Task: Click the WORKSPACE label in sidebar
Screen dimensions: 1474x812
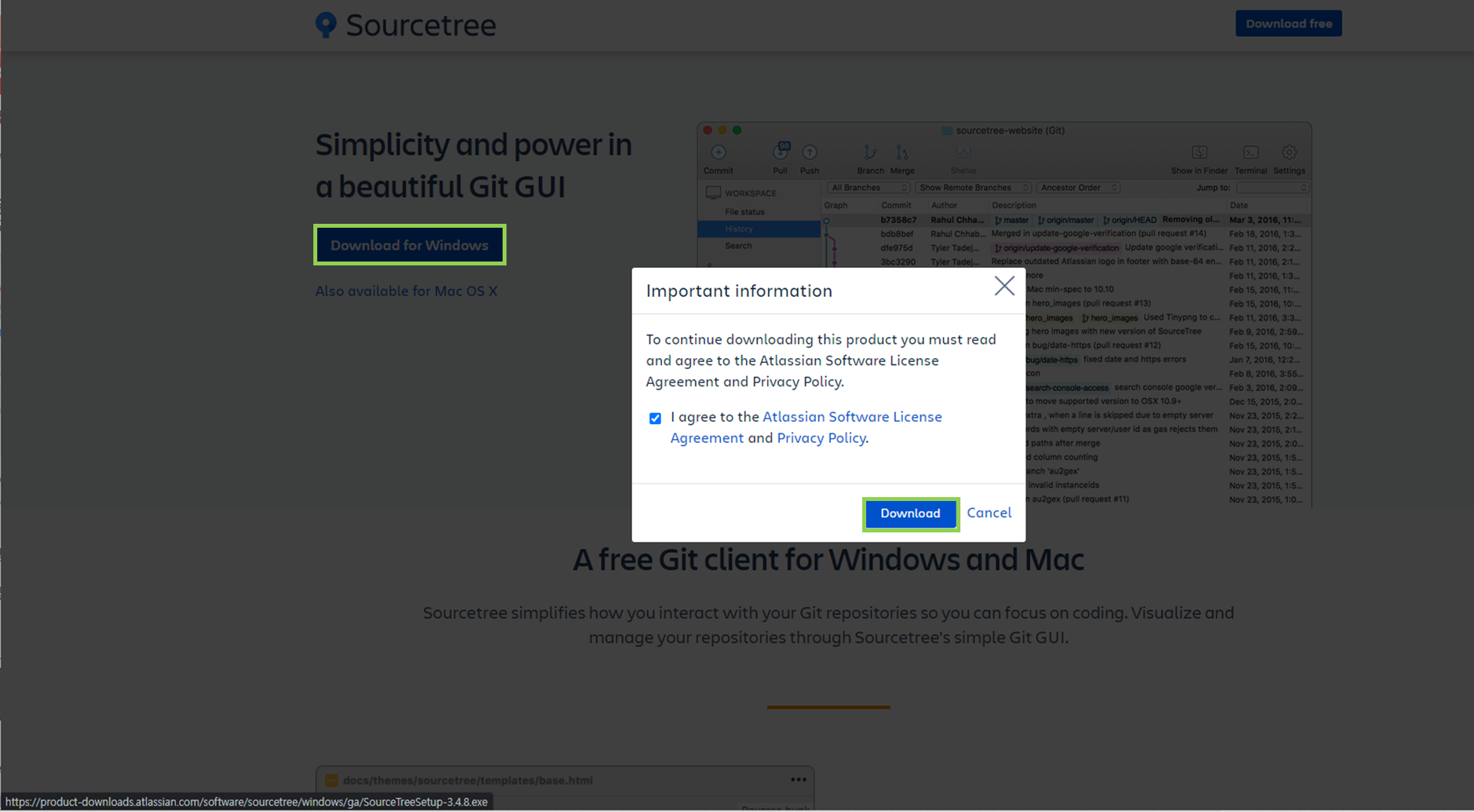Action: click(750, 193)
